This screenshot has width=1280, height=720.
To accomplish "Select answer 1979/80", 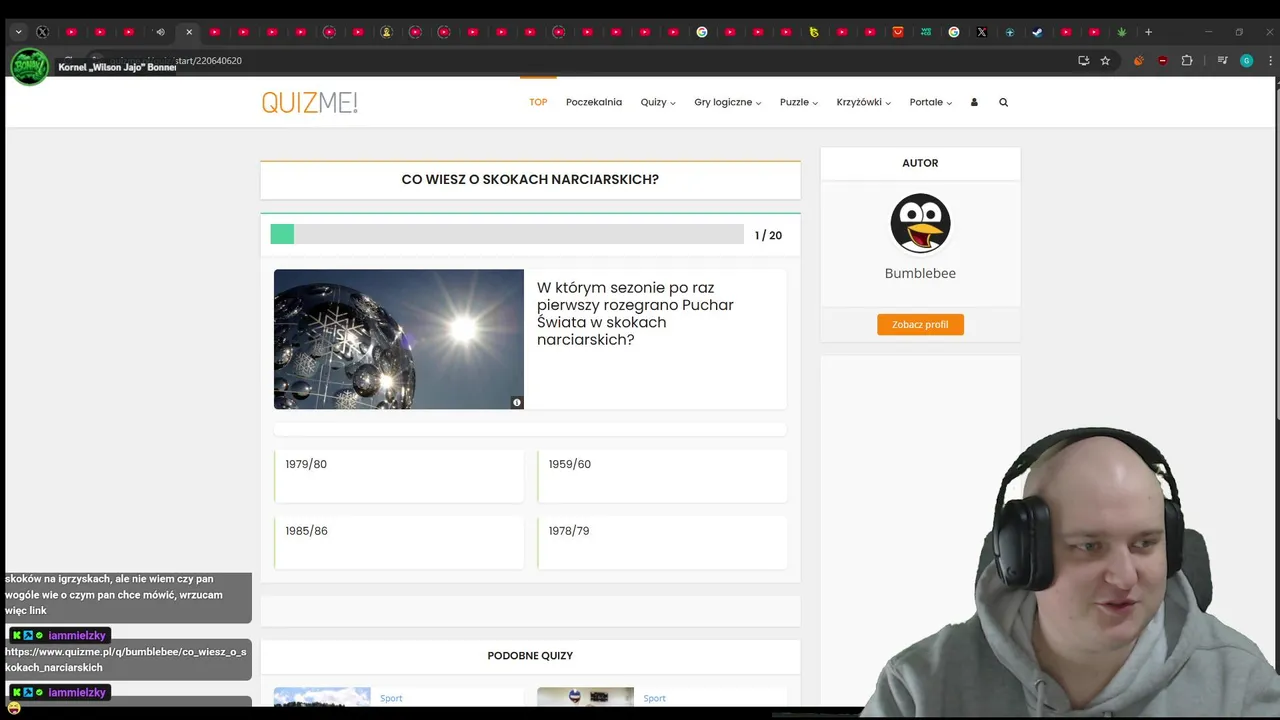I will pos(398,476).
